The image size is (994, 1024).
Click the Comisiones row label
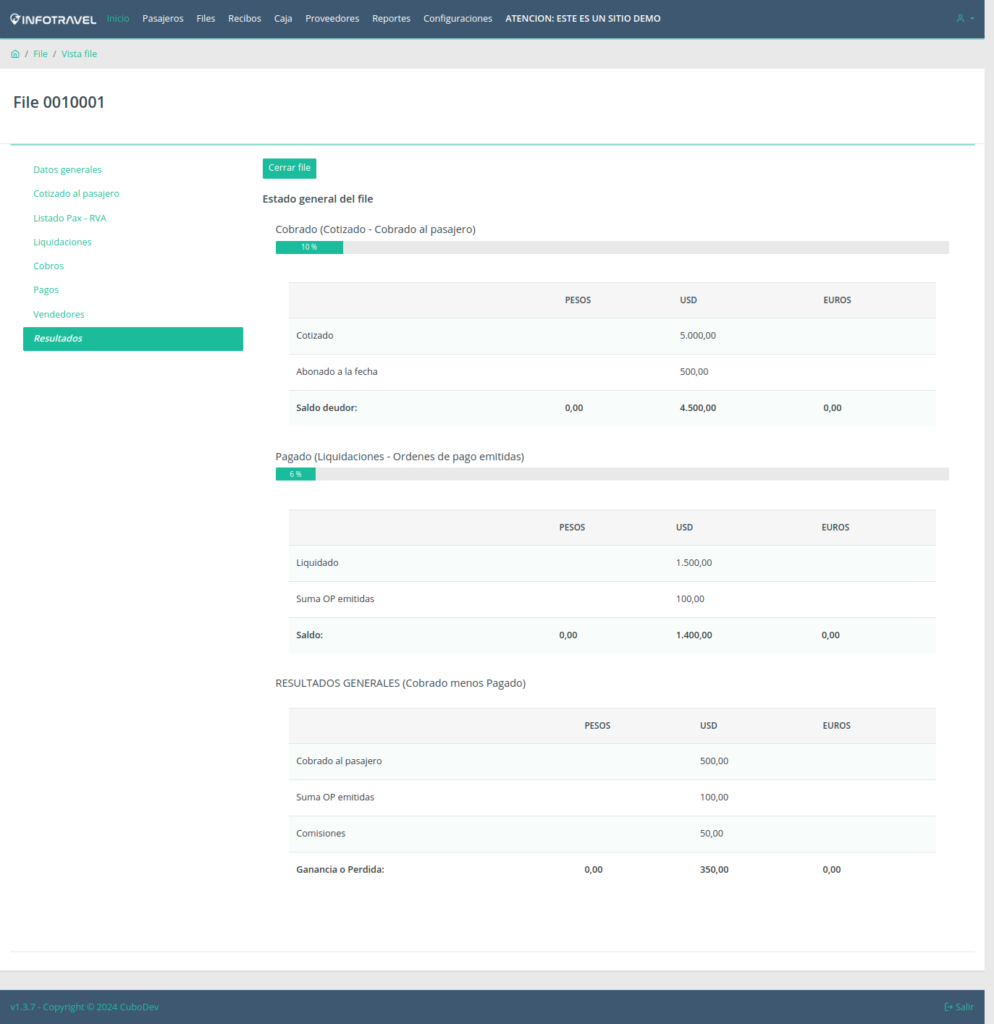coord(321,834)
